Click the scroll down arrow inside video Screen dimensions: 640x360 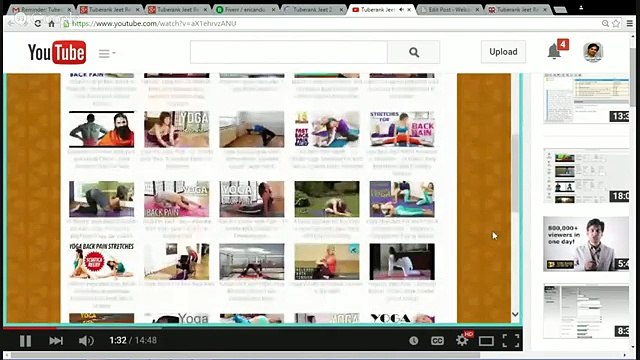click(515, 314)
